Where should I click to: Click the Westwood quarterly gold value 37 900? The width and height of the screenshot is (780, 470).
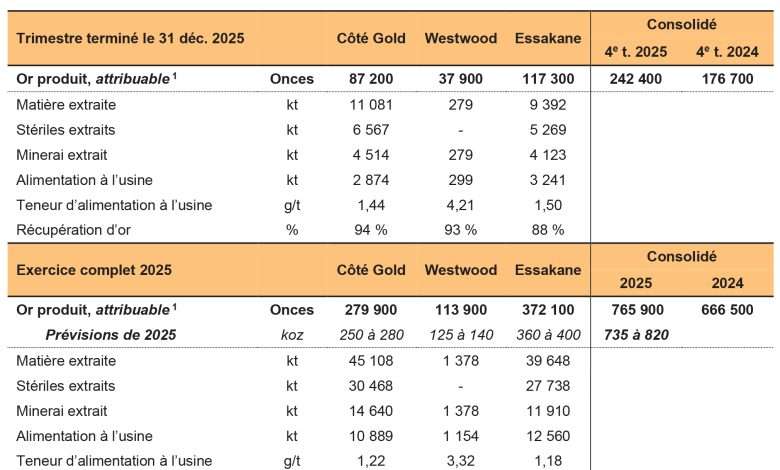pos(459,78)
